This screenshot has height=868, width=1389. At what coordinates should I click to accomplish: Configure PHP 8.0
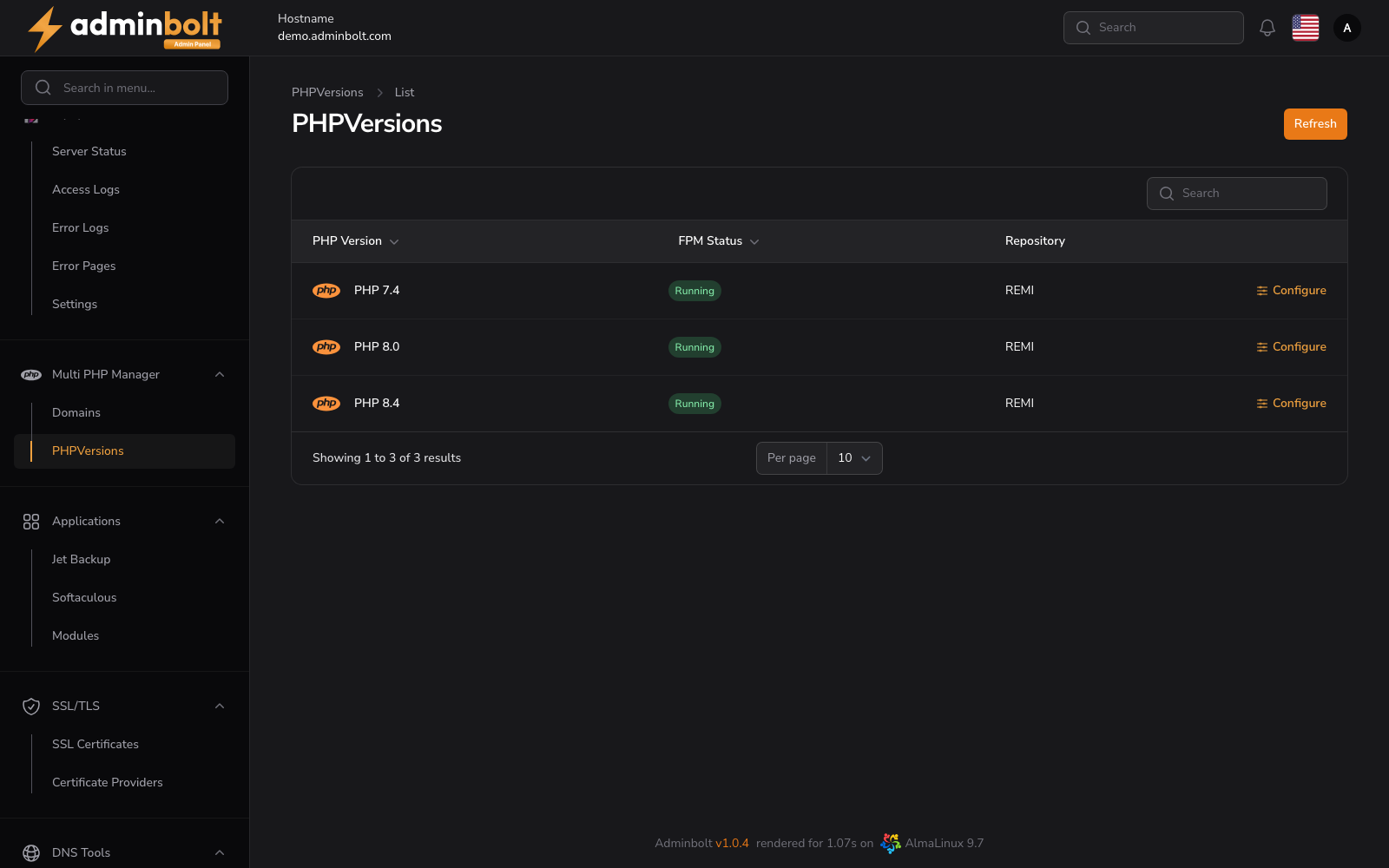click(x=1291, y=347)
